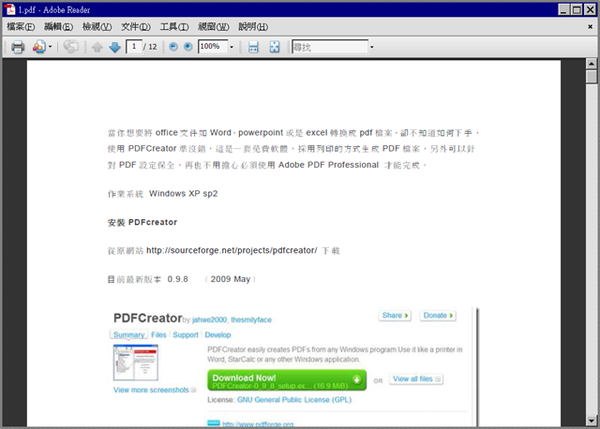Click the vertical scrollbar down arrow
This screenshot has height=429, width=600.
(x=591, y=421)
